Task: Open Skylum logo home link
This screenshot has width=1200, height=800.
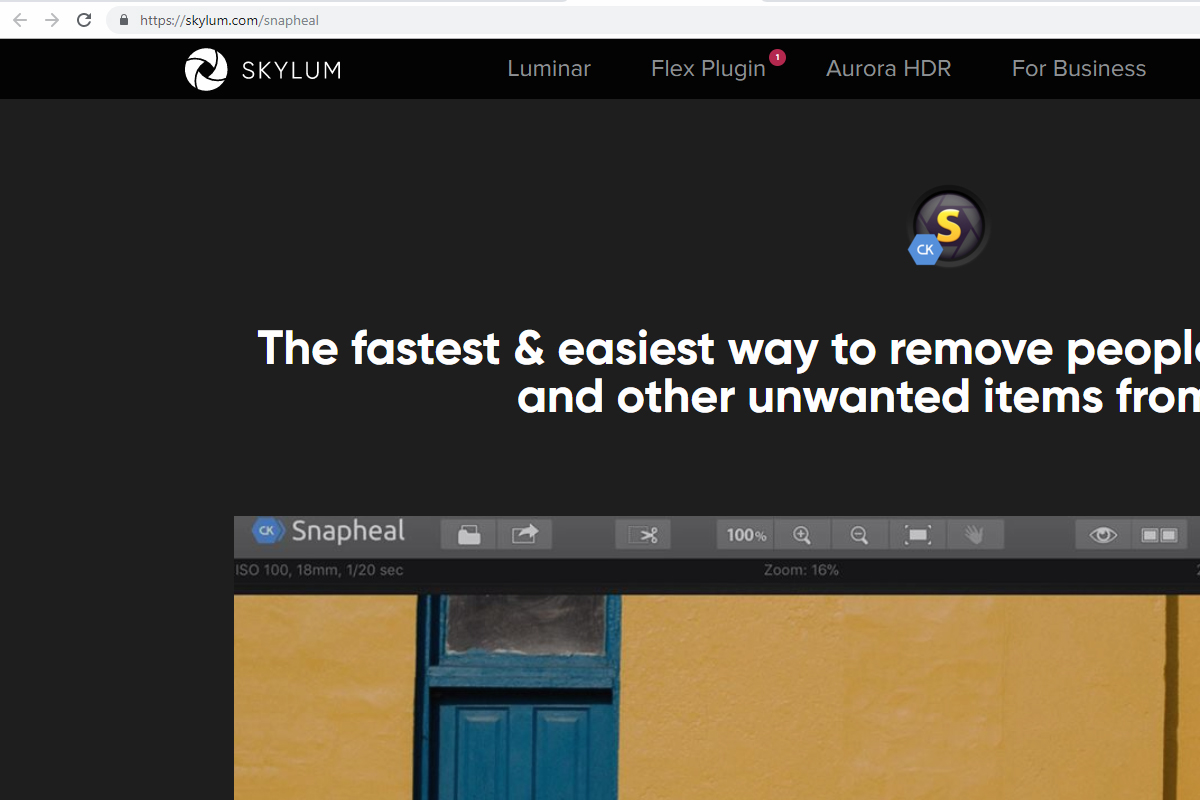Action: (x=263, y=69)
